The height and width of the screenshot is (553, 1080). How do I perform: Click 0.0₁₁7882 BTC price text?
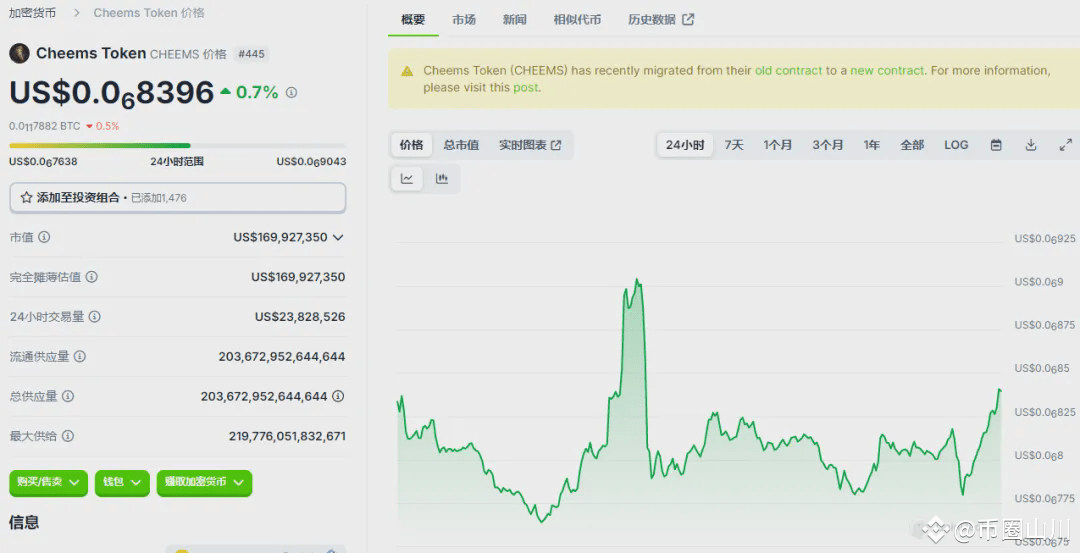[x=45, y=126]
